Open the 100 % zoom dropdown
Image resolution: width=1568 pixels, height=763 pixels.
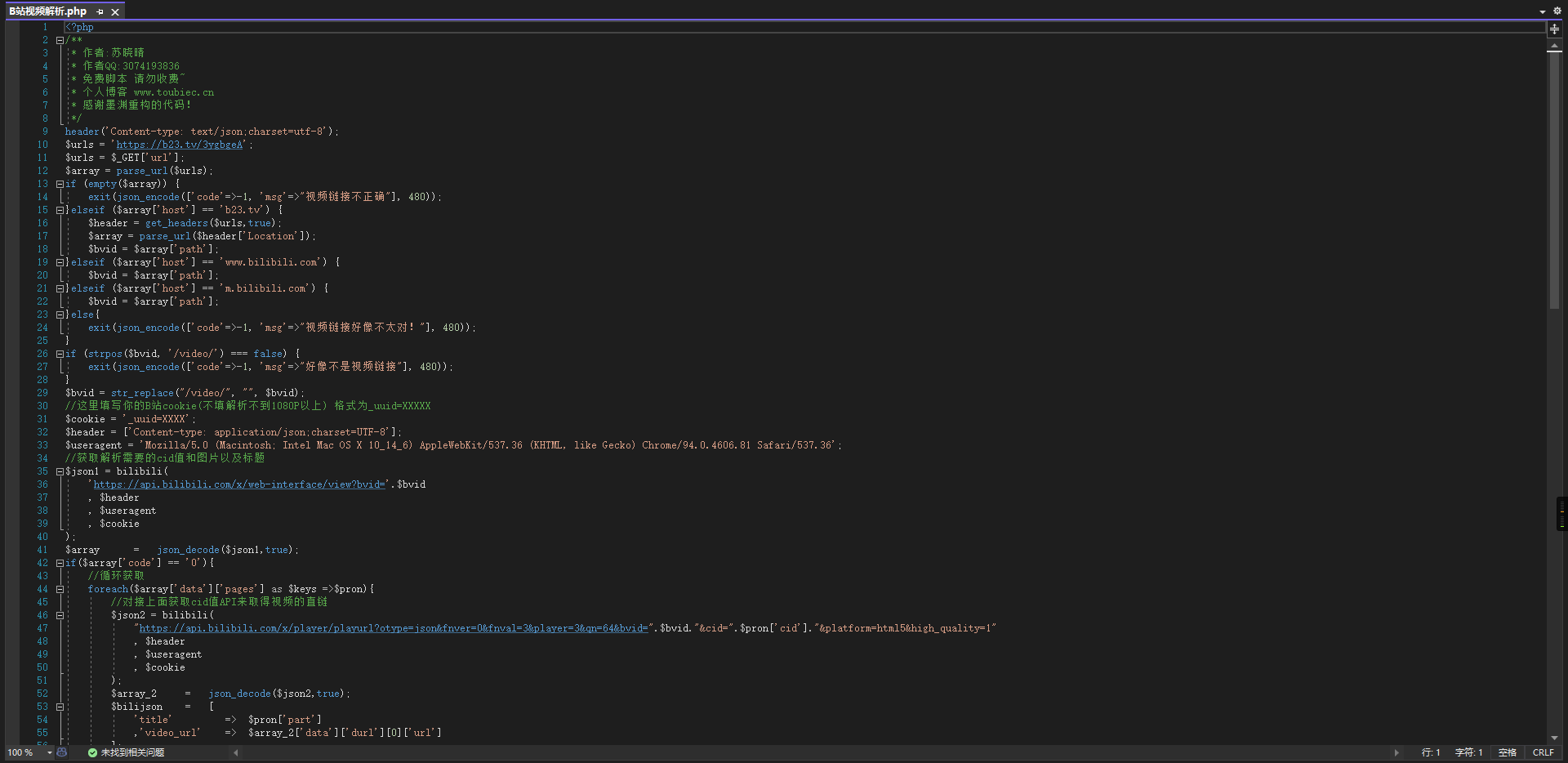(x=49, y=752)
